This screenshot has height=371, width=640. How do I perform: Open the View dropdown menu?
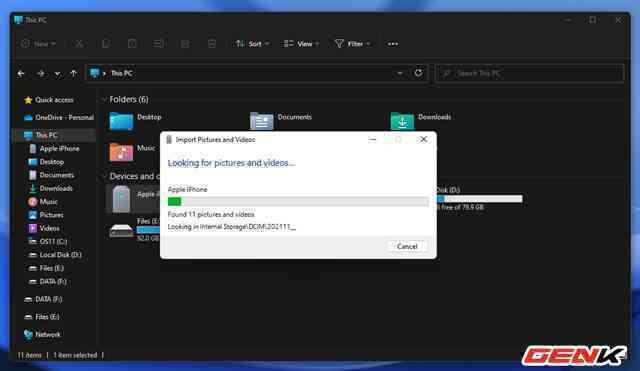[301, 44]
